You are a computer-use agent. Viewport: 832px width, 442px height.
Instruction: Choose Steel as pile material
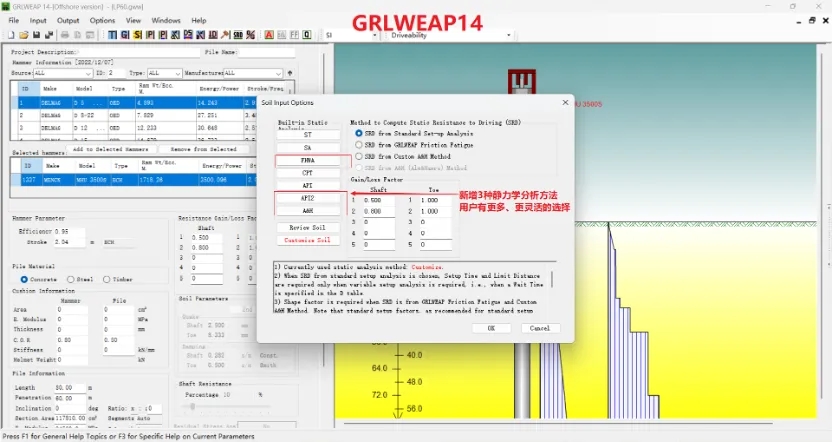click(70, 279)
